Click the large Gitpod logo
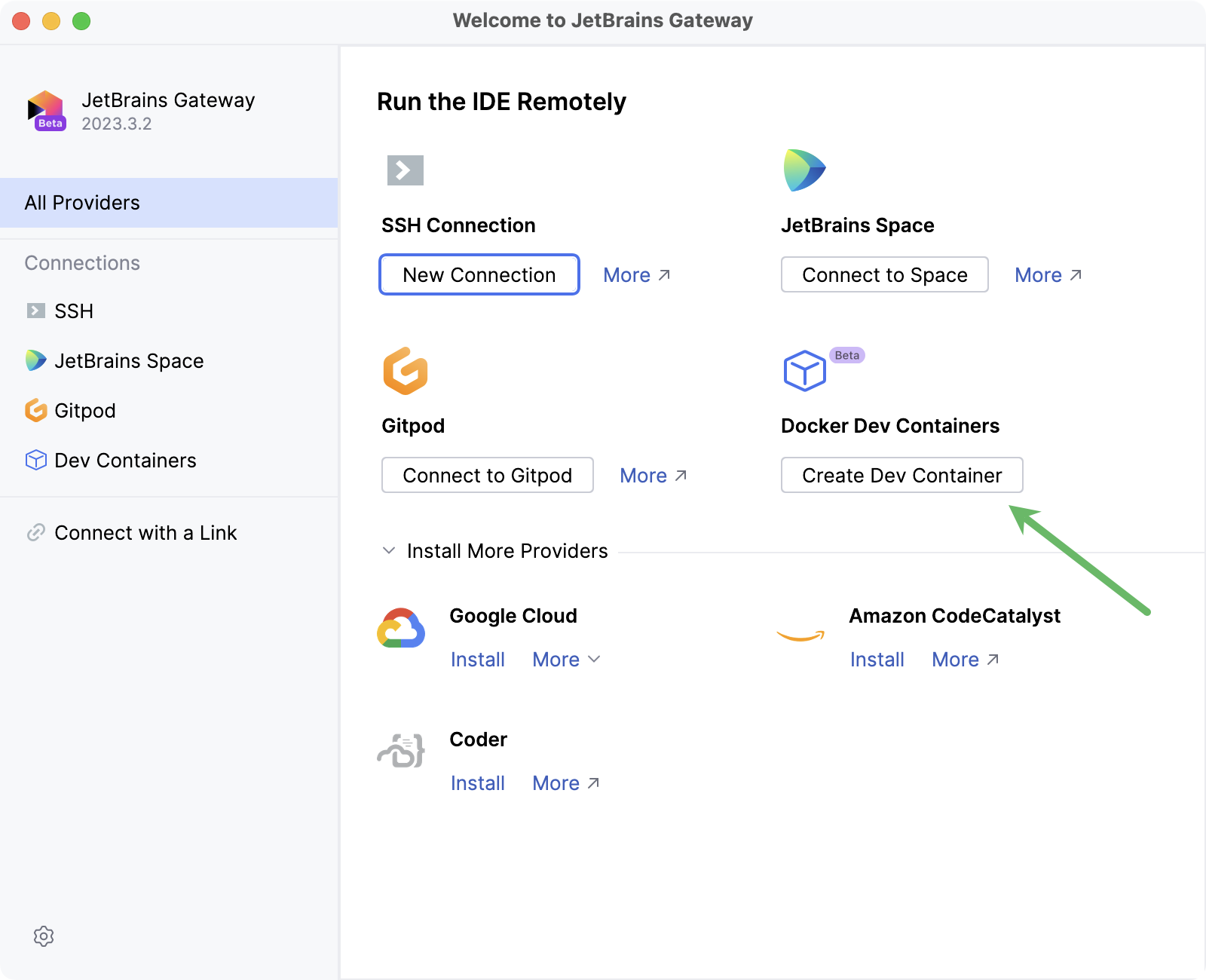1206x980 pixels. [406, 371]
